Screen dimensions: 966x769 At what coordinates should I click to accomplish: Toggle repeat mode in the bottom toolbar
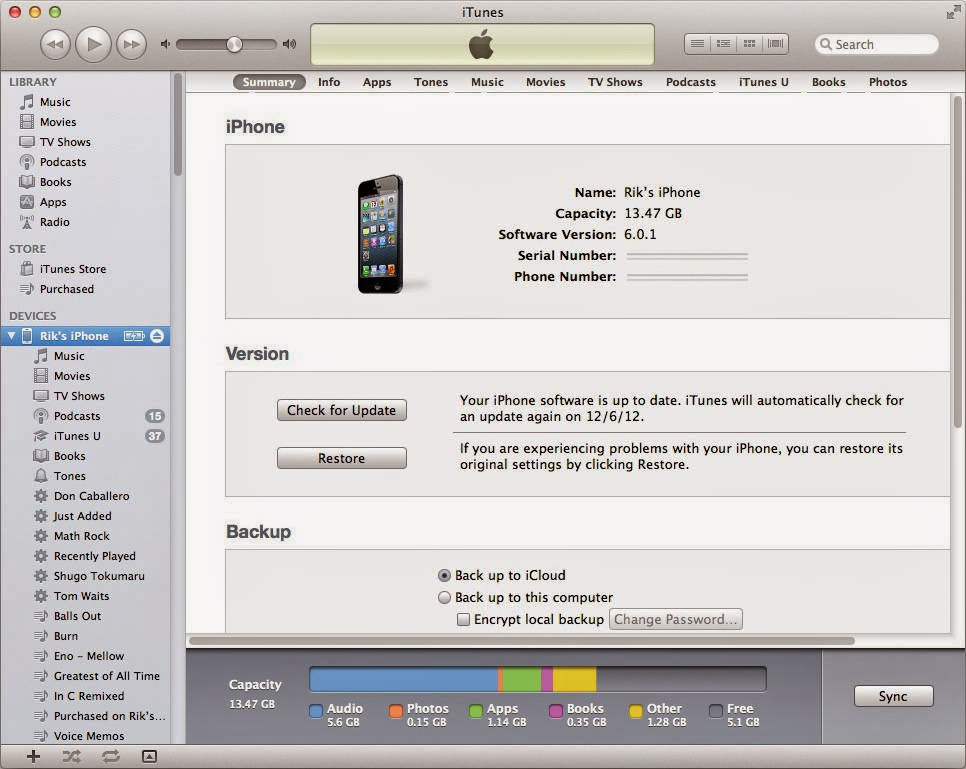[108, 757]
